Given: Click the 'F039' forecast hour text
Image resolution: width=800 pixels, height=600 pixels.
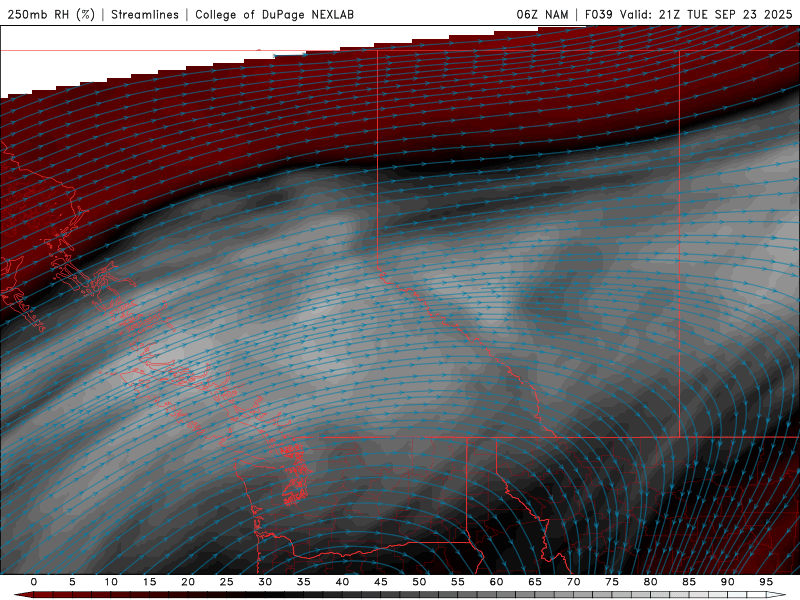Looking at the screenshot, I should click(598, 14).
